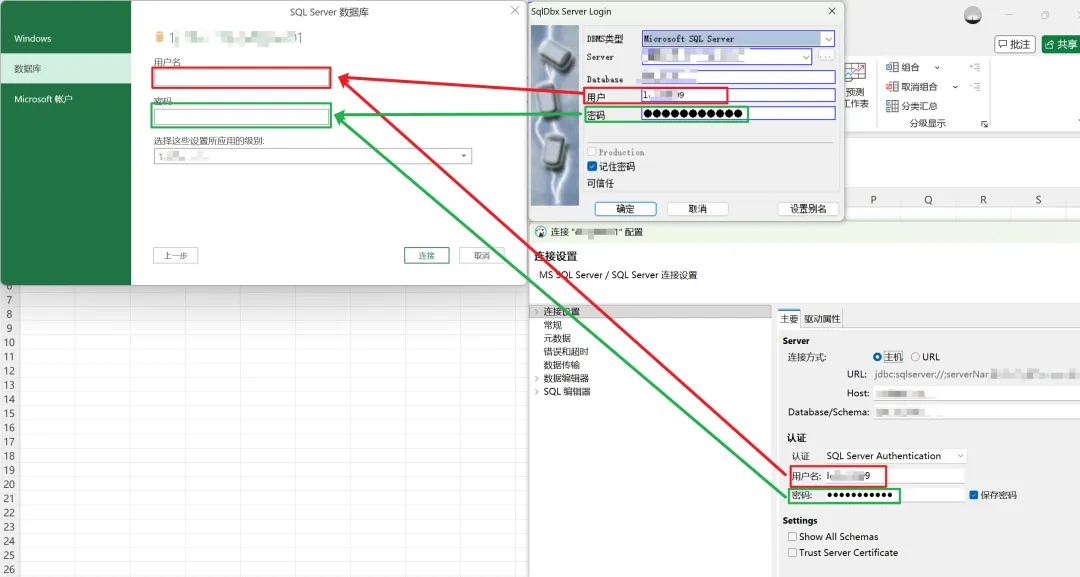Viewport: 1080px width, 577px height.
Task: Click the Host field in connection settings
Action: pos(977,393)
